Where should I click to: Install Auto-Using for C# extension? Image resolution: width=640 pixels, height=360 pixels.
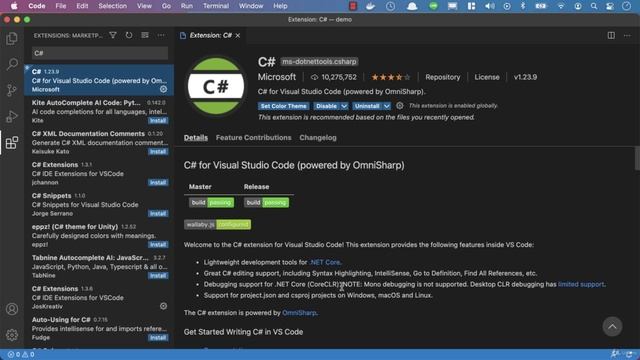coord(158,338)
